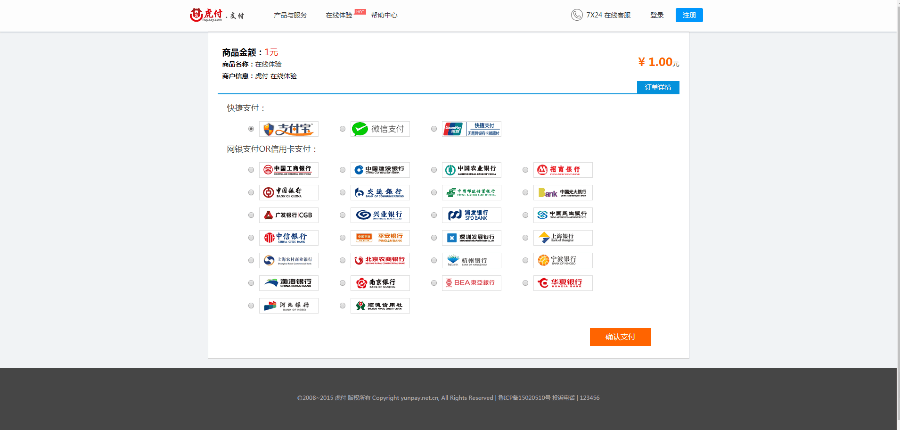Click the 中信银行 logo

pyautogui.click(x=289, y=238)
